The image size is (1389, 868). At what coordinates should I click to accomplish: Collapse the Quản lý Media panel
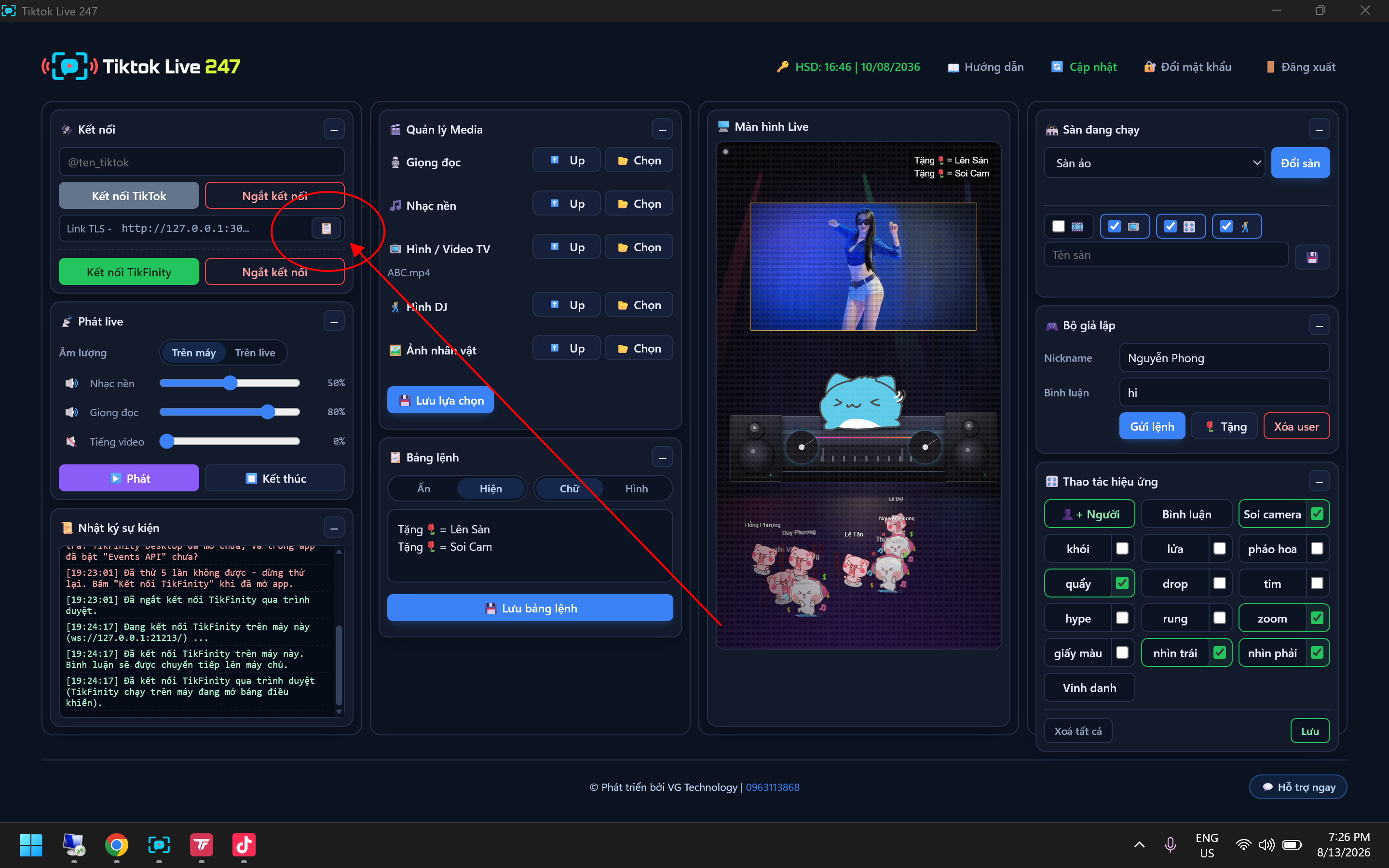pos(662,129)
